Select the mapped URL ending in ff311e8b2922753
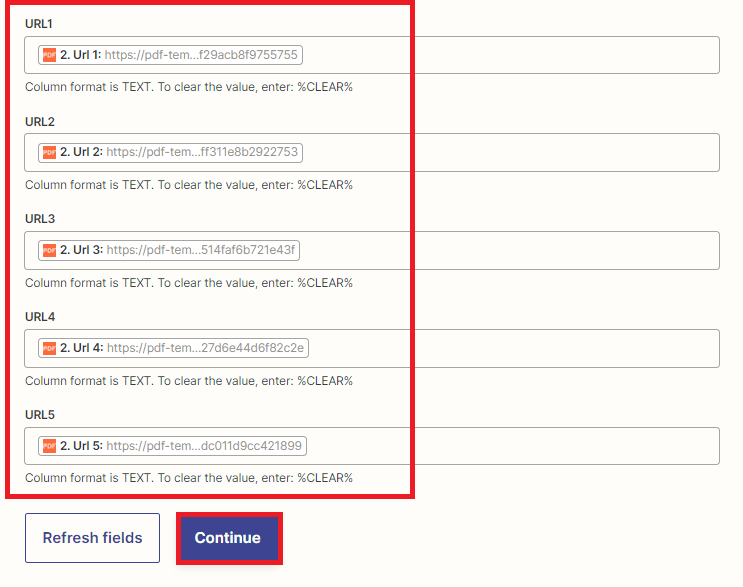743x587 pixels. [x=202, y=153]
